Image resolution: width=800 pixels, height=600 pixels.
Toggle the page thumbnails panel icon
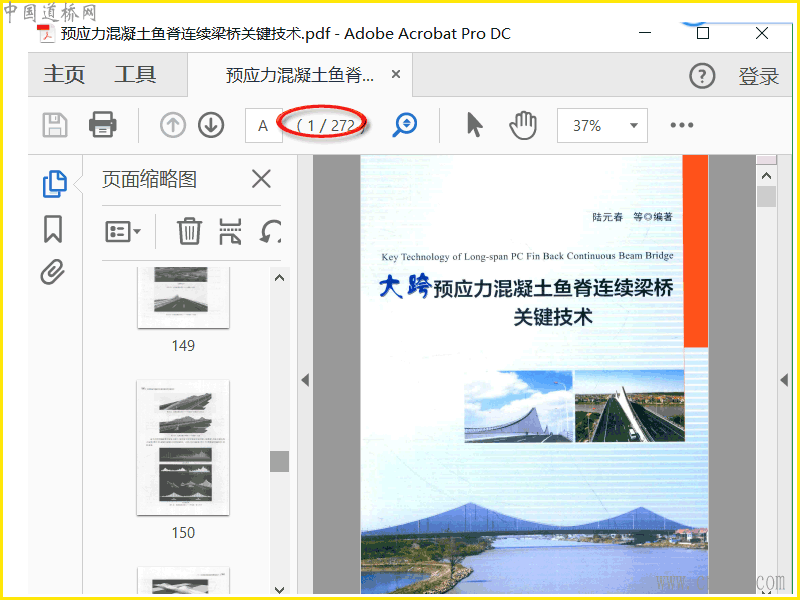point(54,184)
